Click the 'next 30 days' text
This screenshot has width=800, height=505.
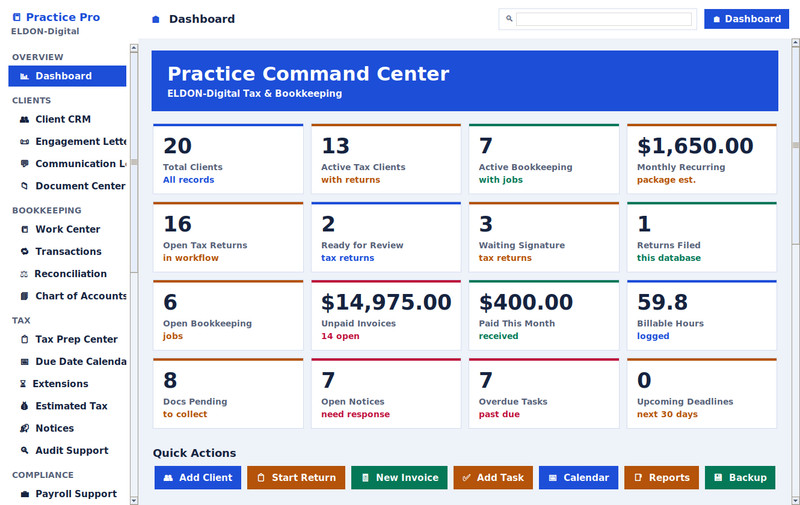(667, 414)
